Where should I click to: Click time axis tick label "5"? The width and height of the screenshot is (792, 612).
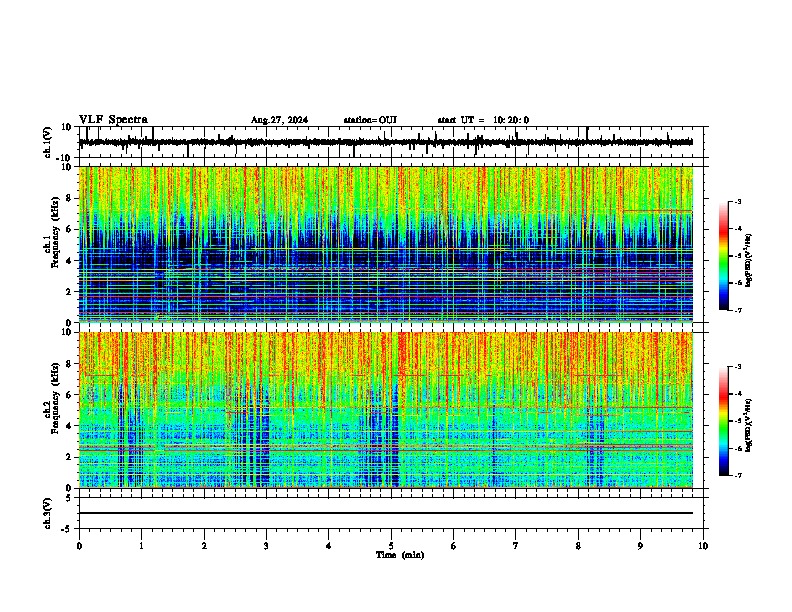(x=391, y=546)
